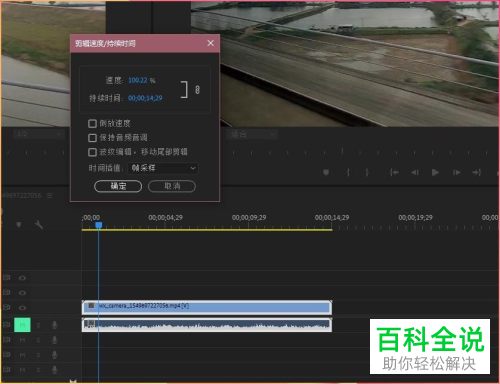Add marker in program monitor controls

coord(326,172)
